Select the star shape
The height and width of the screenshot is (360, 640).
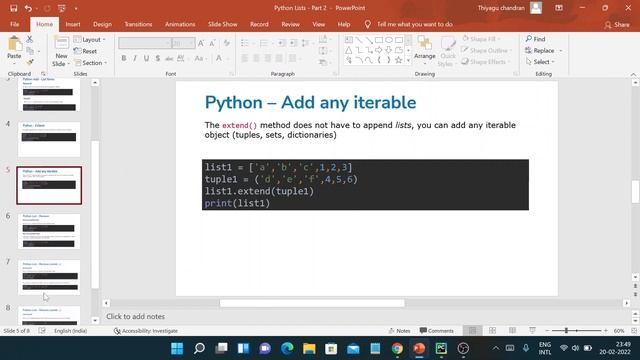(x=398, y=60)
